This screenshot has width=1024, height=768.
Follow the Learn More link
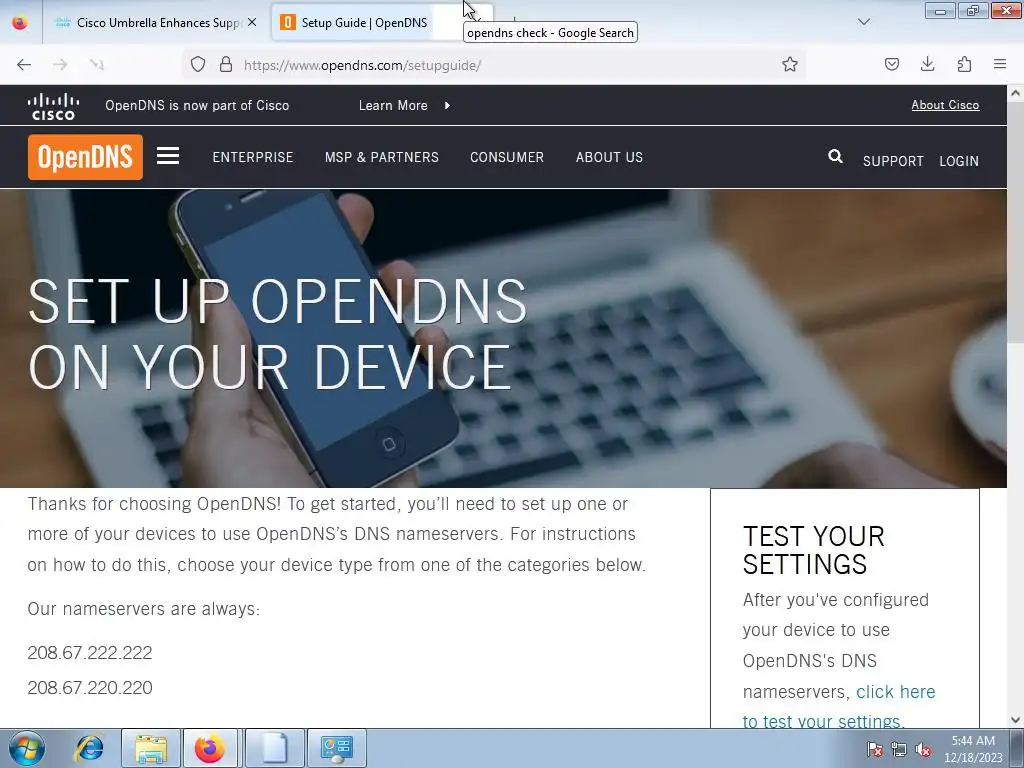tap(393, 105)
